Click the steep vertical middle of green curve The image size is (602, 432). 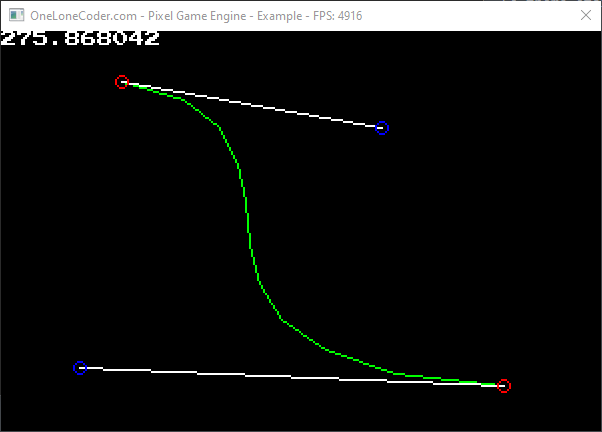tap(248, 225)
